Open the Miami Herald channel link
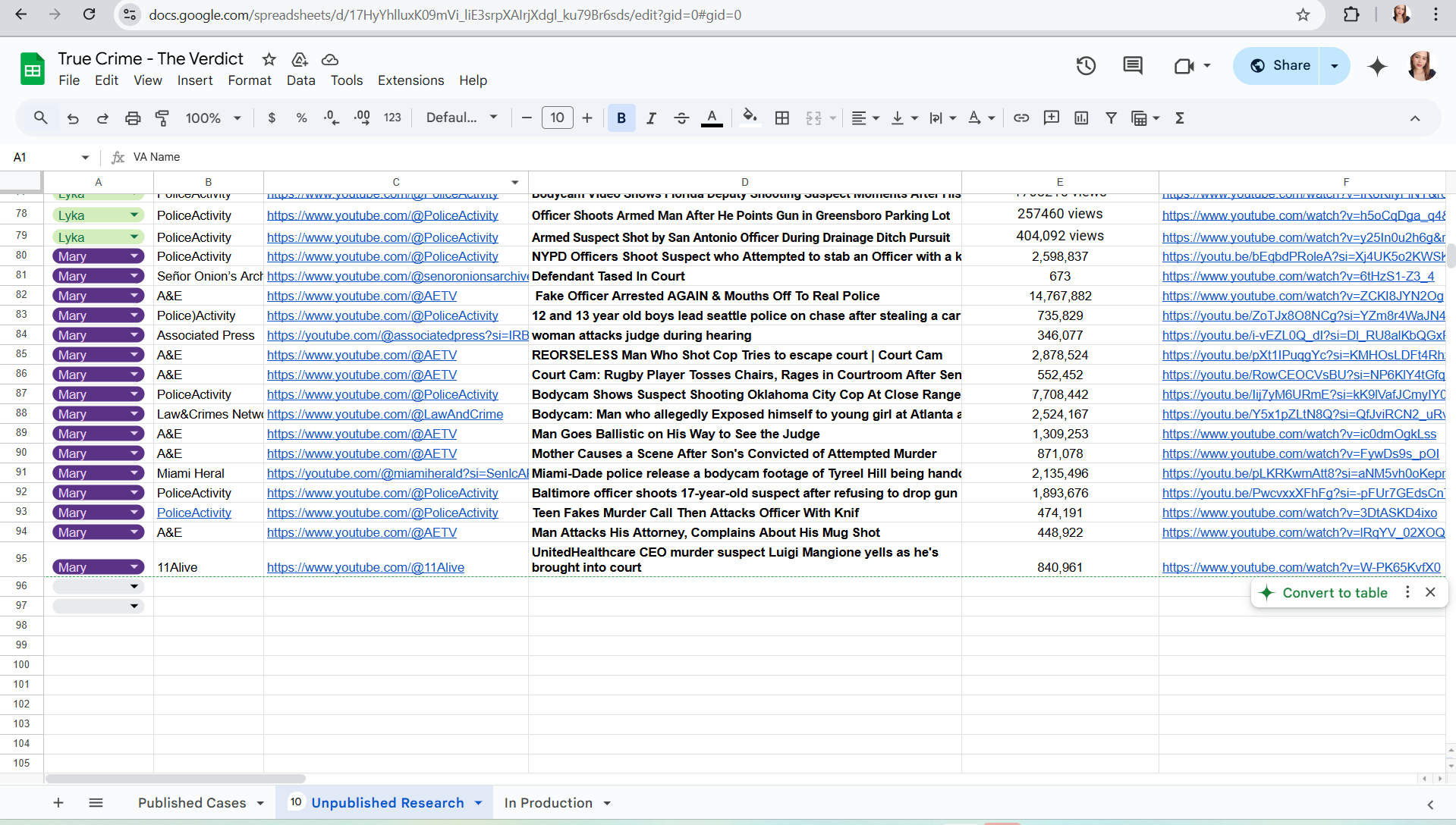 (398, 473)
